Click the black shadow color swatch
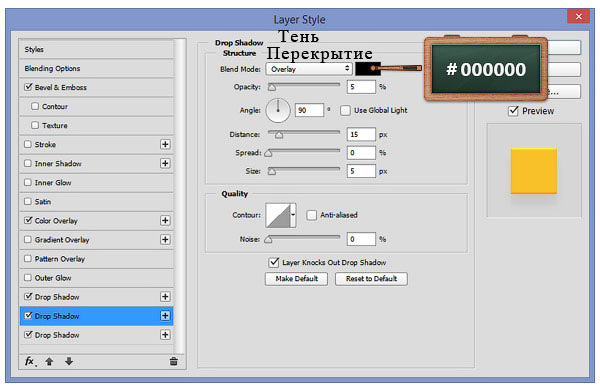Viewport: 600px width, 390px height. point(368,69)
